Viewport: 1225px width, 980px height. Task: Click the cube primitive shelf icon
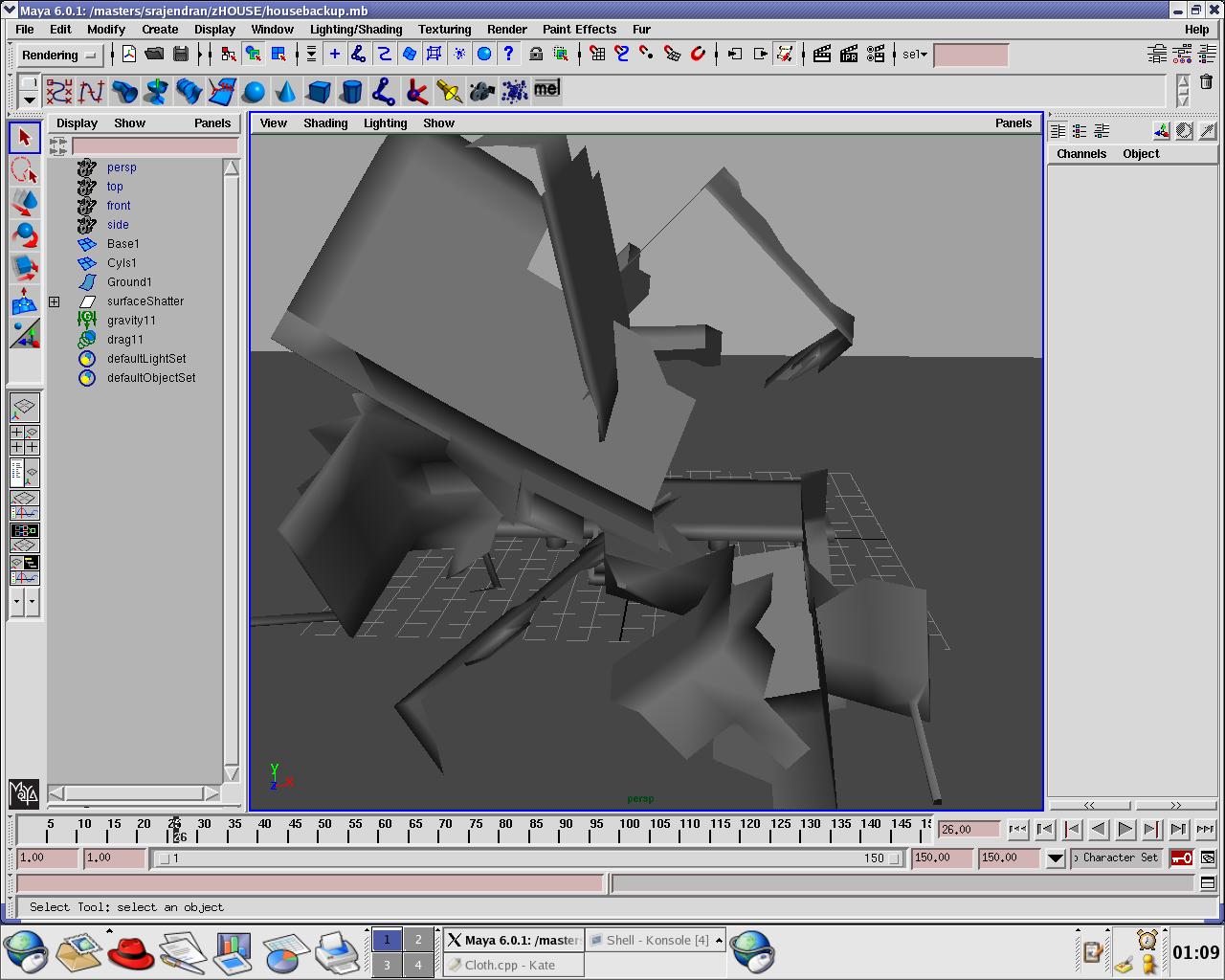319,92
